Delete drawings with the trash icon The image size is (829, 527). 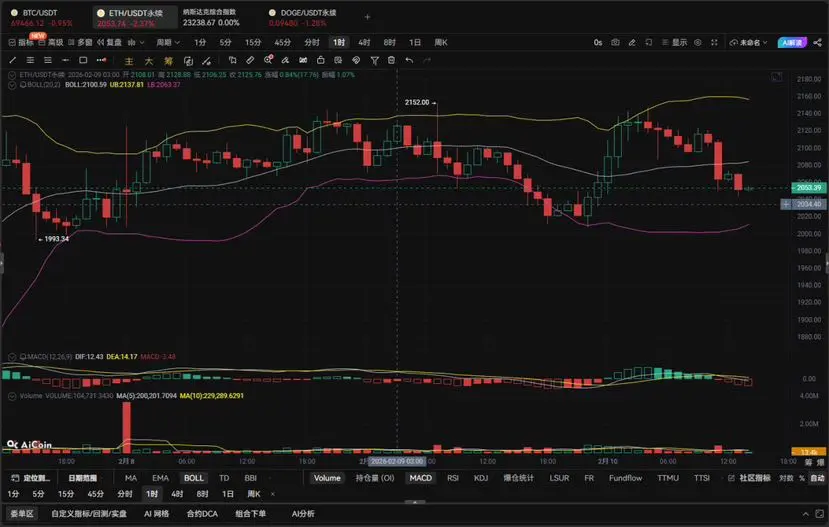click(x=391, y=60)
